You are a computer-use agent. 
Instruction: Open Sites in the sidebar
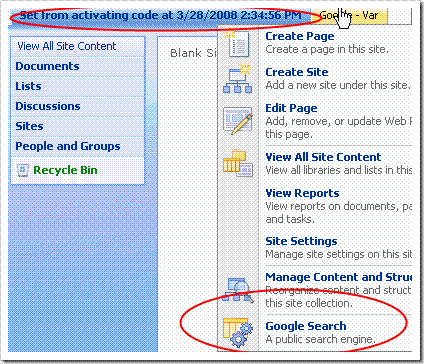[29, 126]
